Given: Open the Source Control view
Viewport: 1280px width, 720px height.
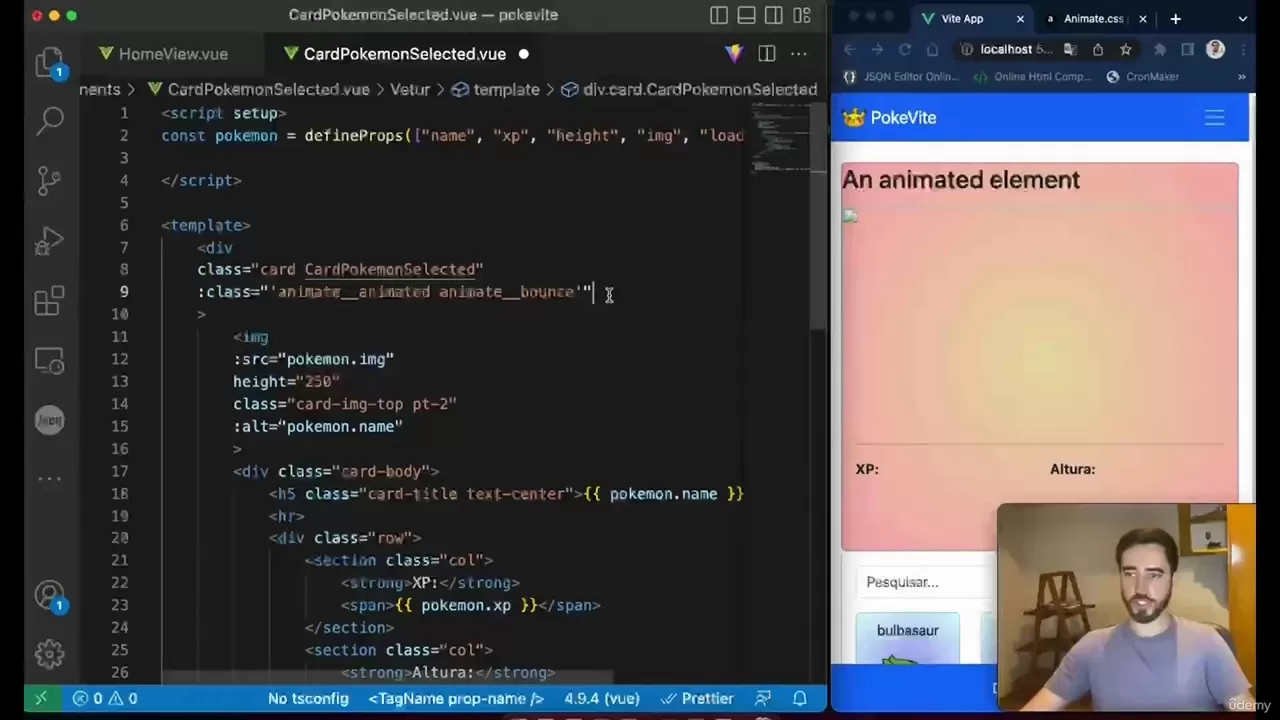Looking at the screenshot, I should click(x=50, y=180).
